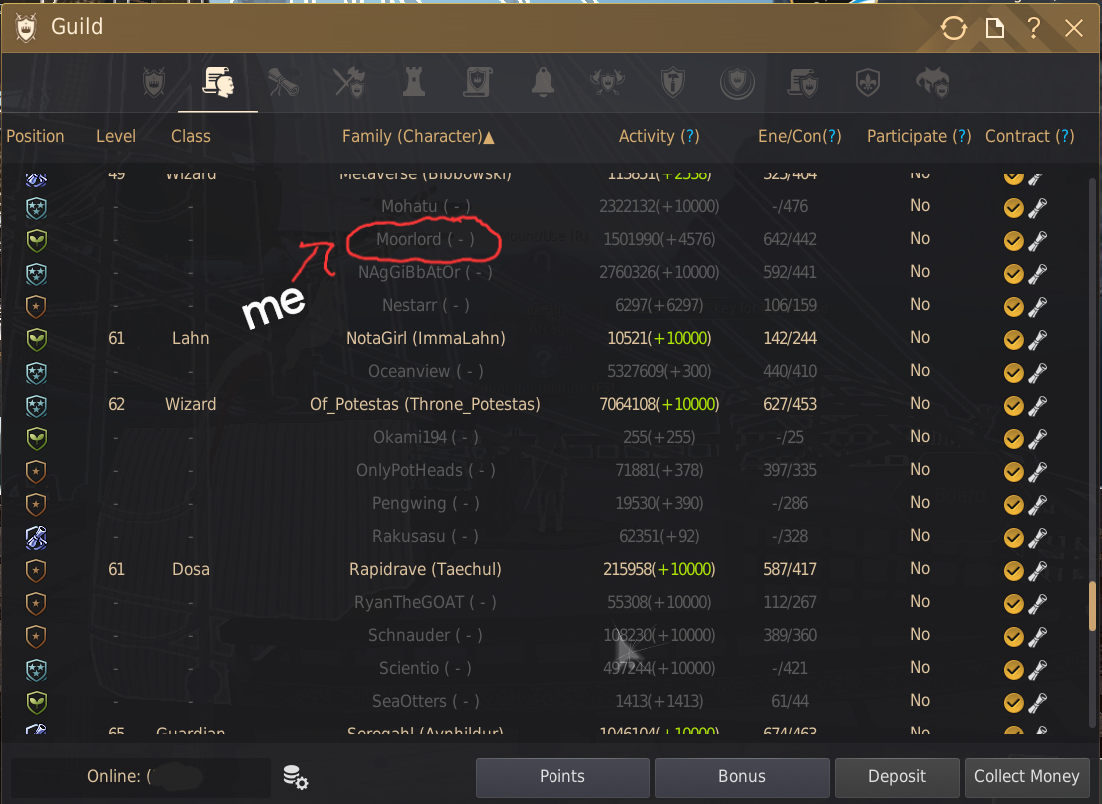
Task: Click the coin stack settings icon
Action: [x=295, y=777]
